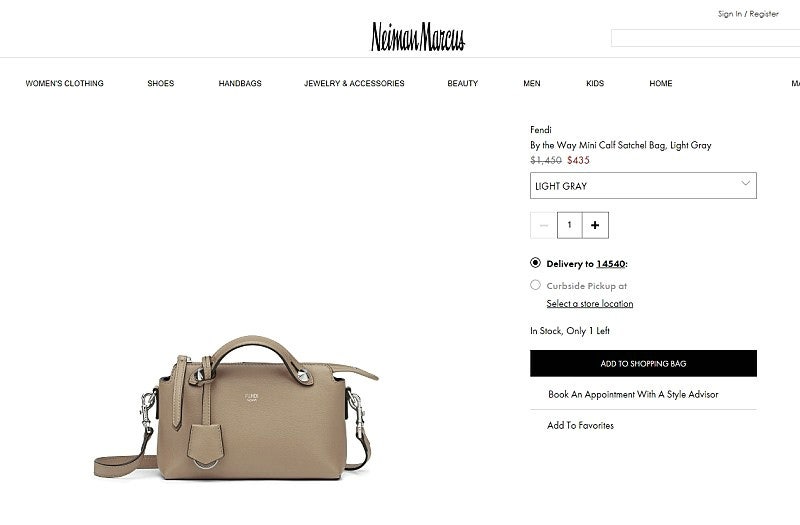800x525 pixels.
Task: Go to the Beauty section
Action: [463, 83]
